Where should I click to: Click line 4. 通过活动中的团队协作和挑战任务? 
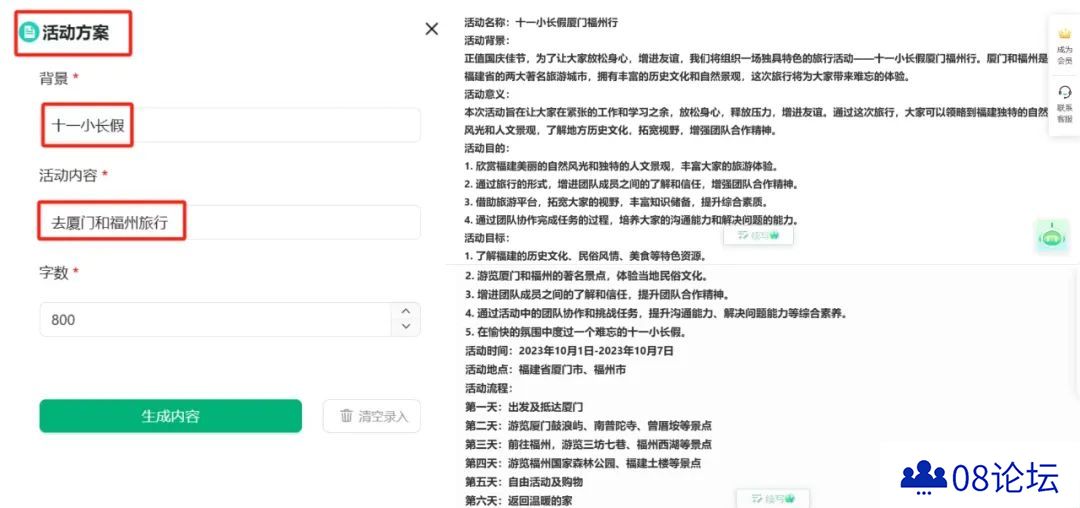pyautogui.click(x=655, y=313)
